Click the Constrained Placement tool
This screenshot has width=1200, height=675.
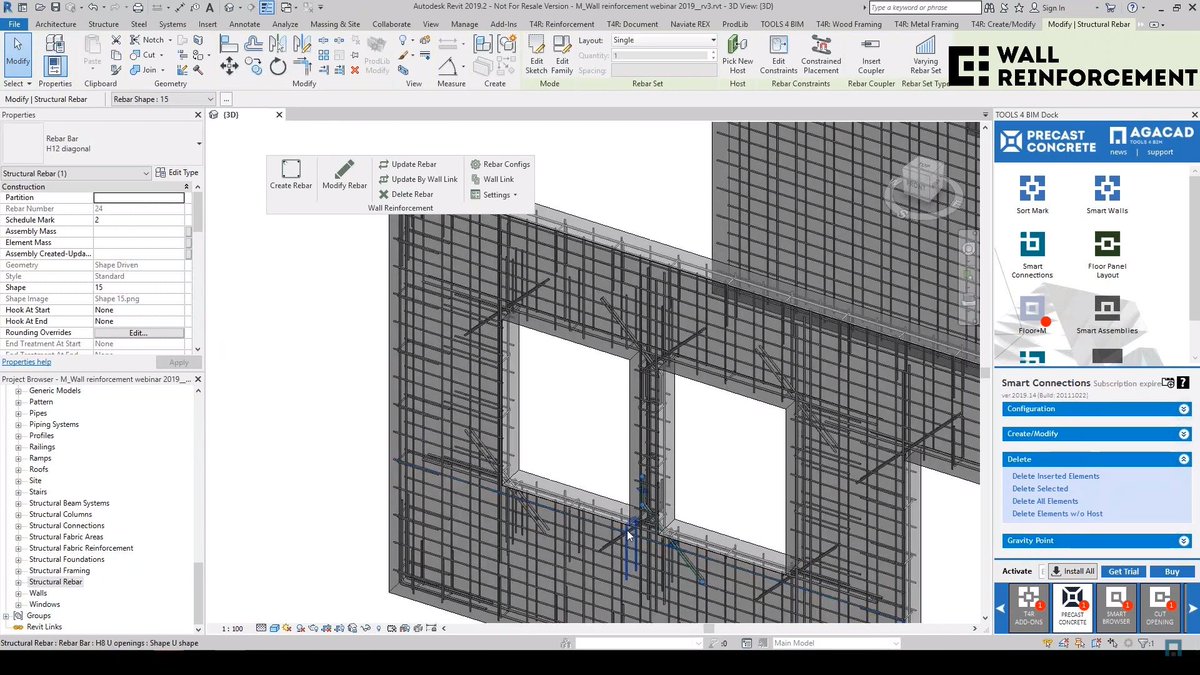pyautogui.click(x=821, y=54)
